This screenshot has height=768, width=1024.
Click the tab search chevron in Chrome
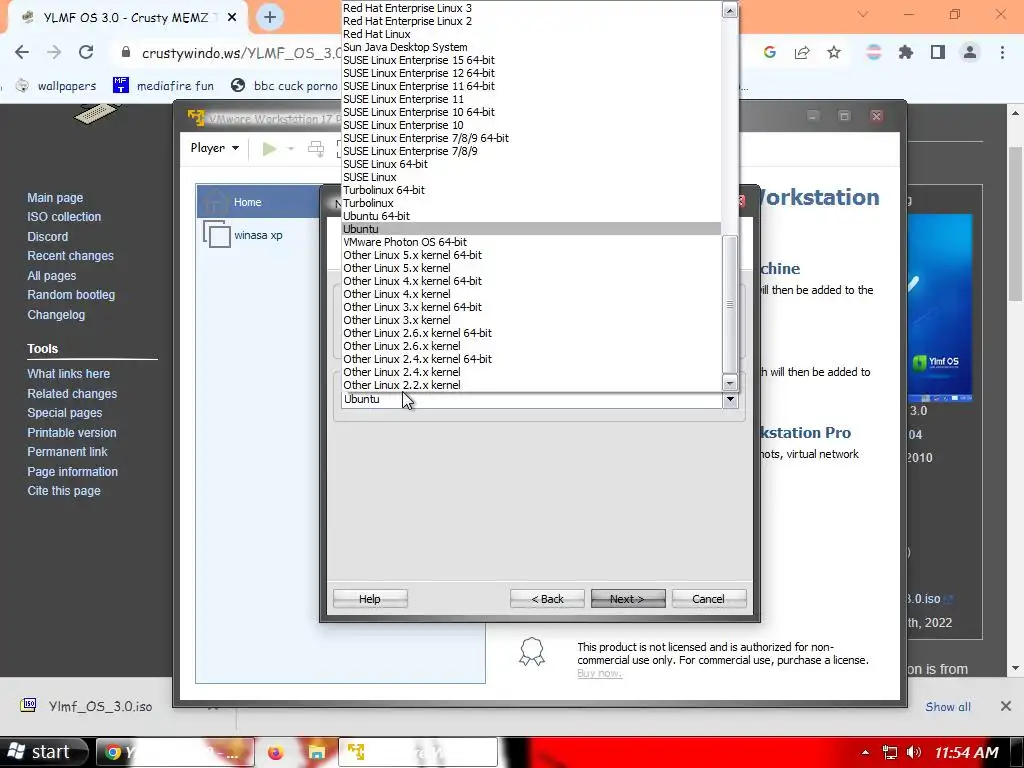click(863, 14)
